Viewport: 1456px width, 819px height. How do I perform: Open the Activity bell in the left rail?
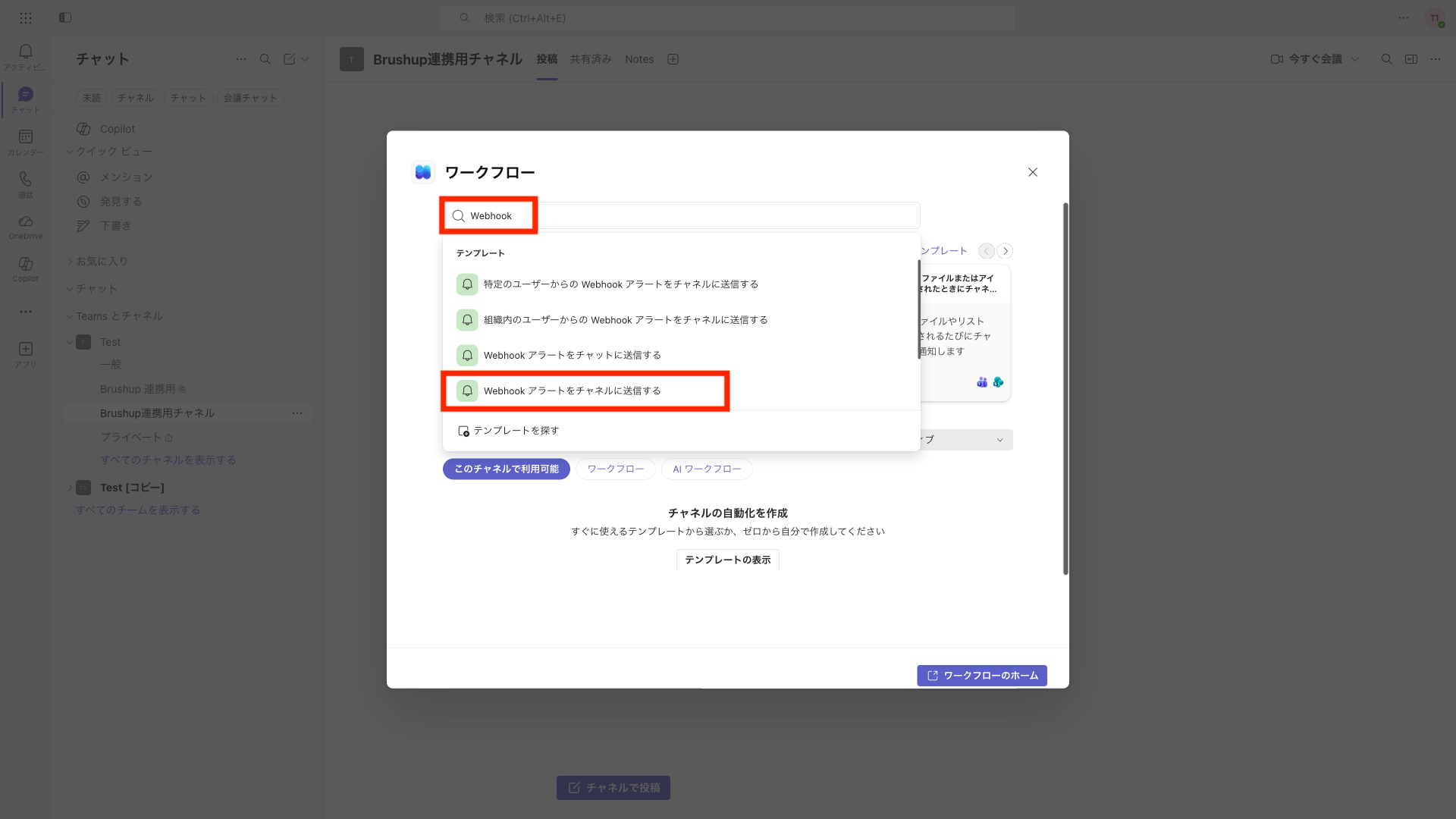[x=26, y=57]
